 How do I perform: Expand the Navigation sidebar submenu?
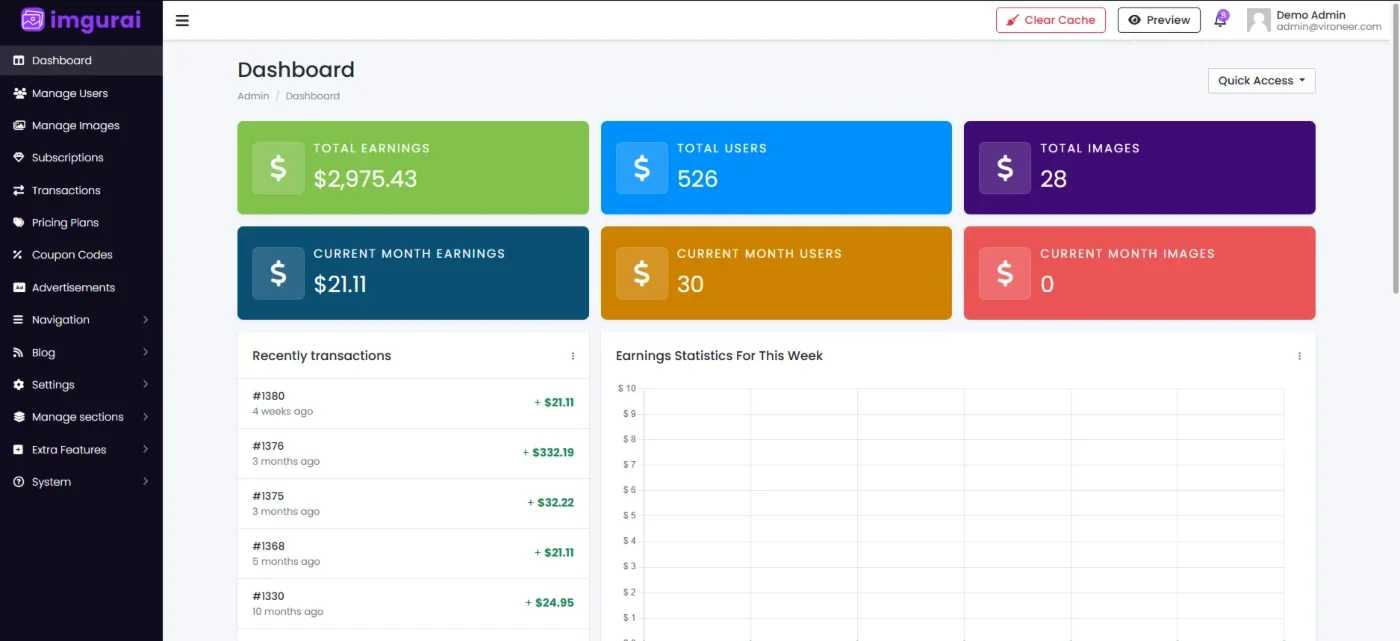(81, 320)
